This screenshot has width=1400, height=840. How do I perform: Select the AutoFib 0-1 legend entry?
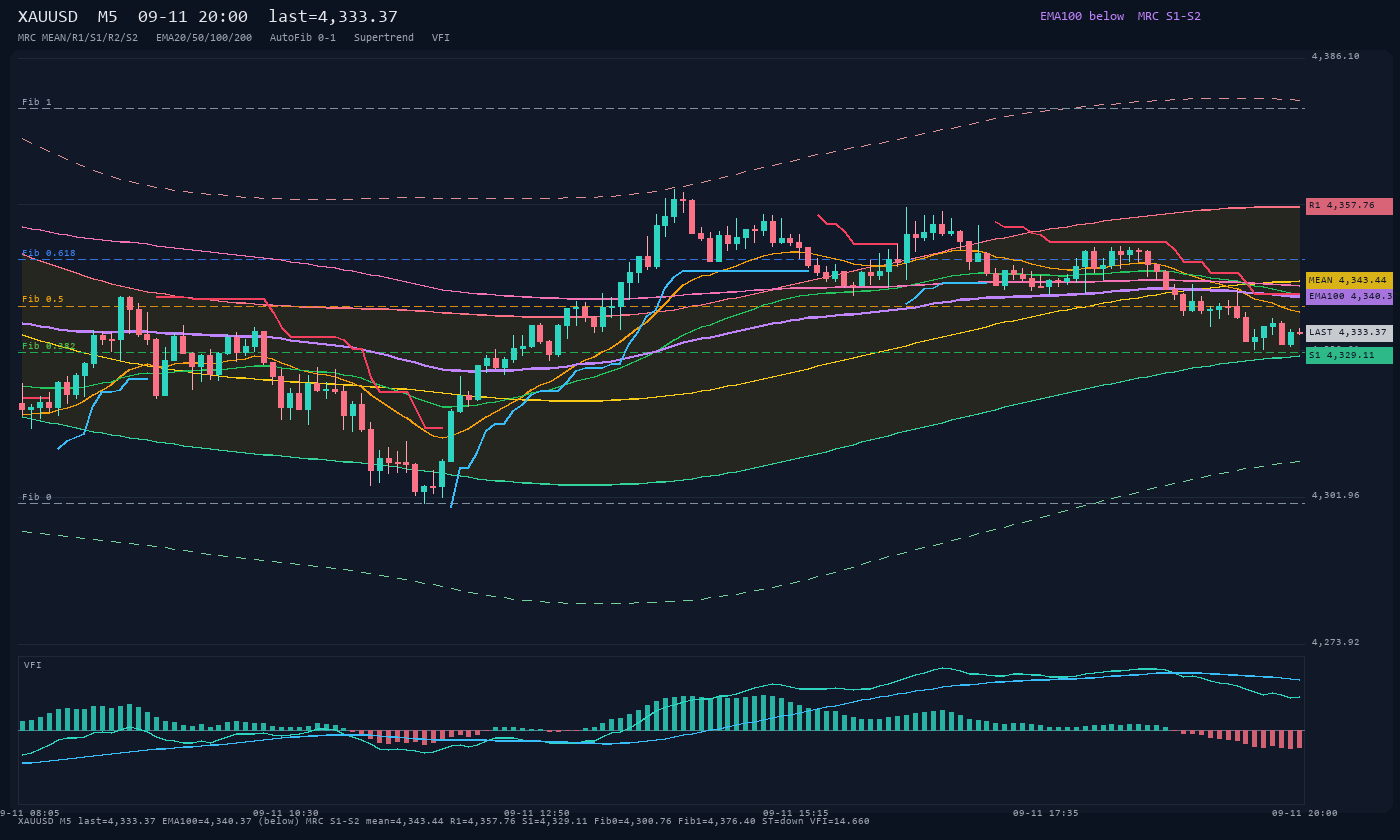303,37
